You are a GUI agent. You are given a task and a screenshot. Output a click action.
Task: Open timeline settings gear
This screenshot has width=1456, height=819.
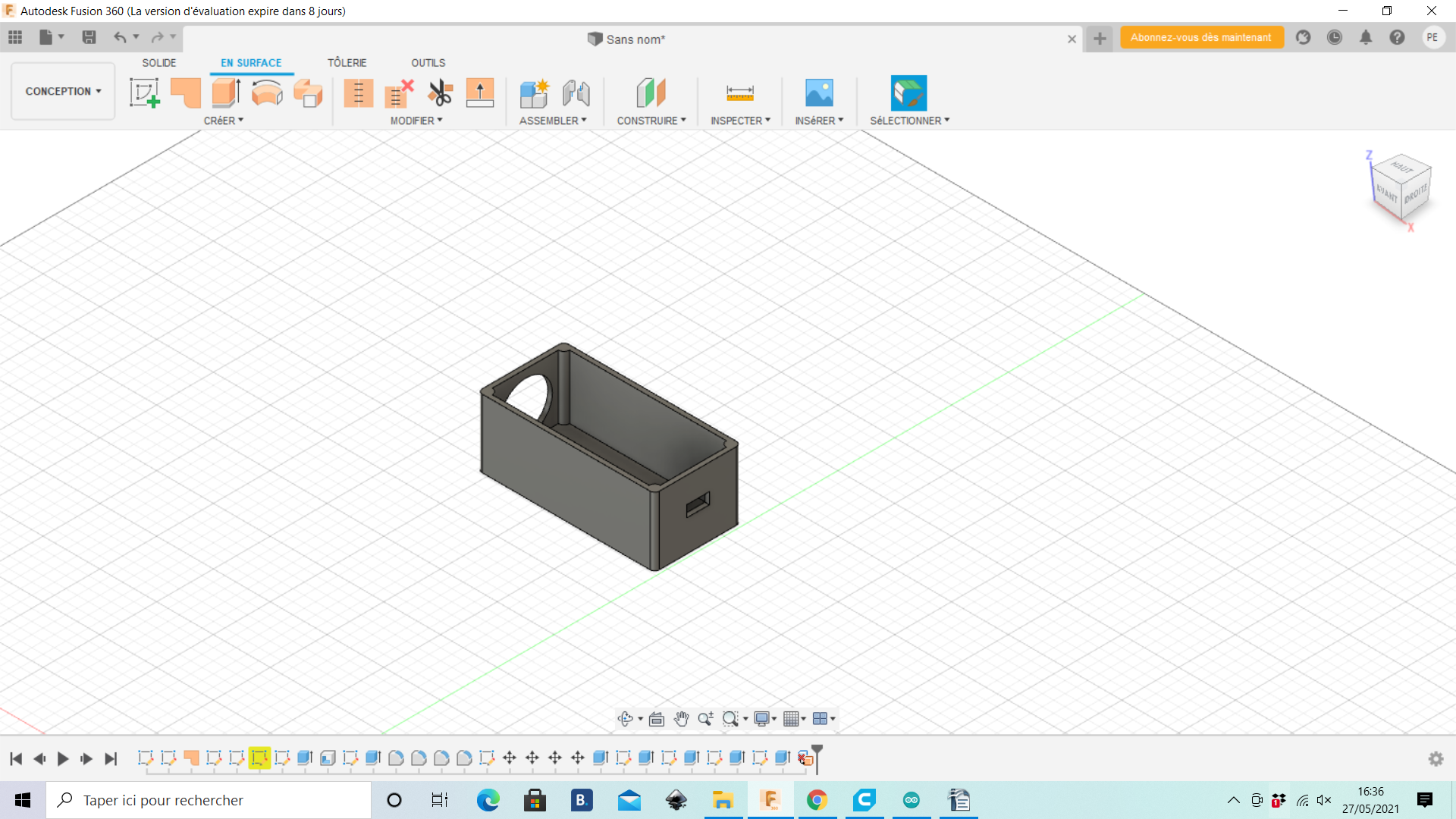point(1436,758)
